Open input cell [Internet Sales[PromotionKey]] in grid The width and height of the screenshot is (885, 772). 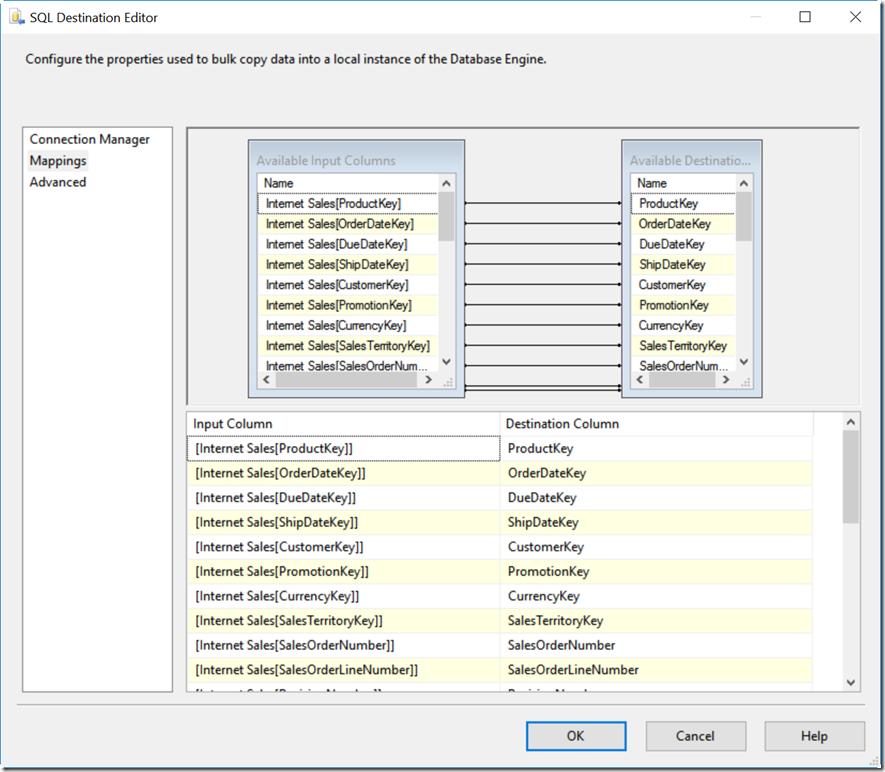[x=343, y=572]
